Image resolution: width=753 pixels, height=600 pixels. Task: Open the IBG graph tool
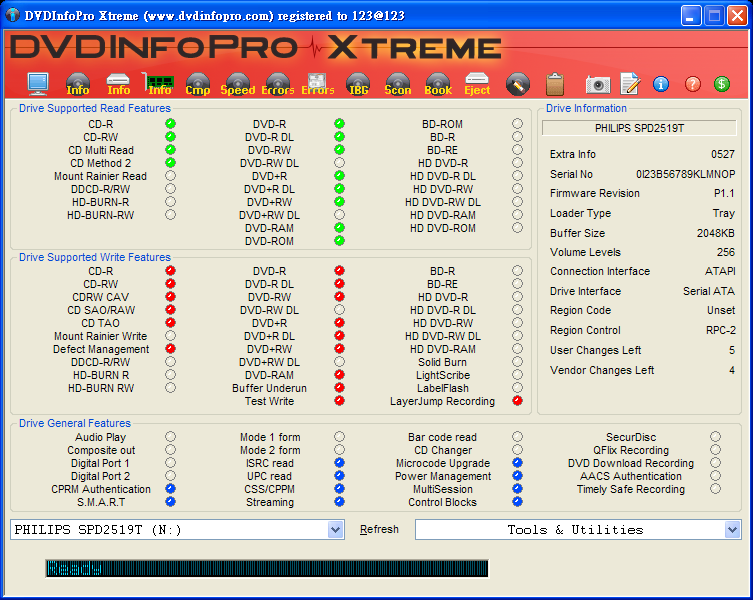[x=358, y=84]
